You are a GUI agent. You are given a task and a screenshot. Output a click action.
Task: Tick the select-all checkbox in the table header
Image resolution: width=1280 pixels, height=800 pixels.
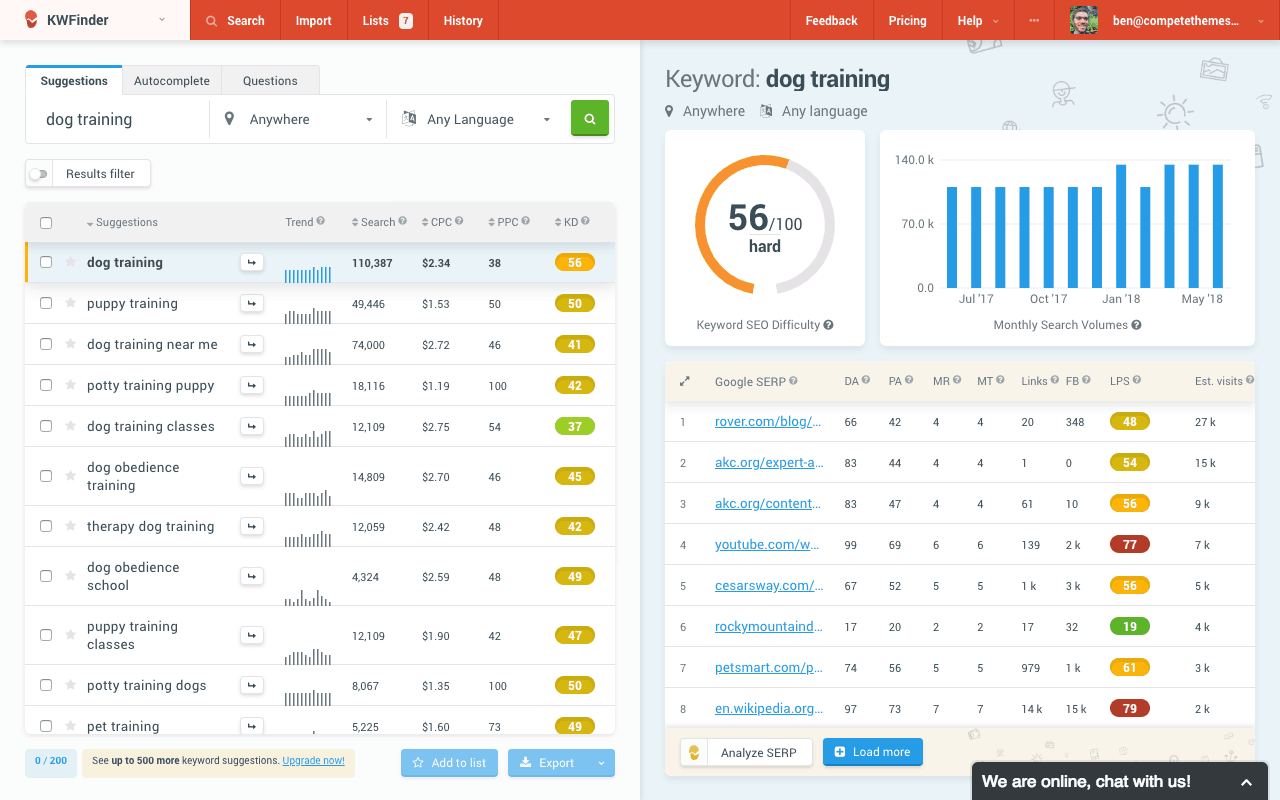coord(46,223)
